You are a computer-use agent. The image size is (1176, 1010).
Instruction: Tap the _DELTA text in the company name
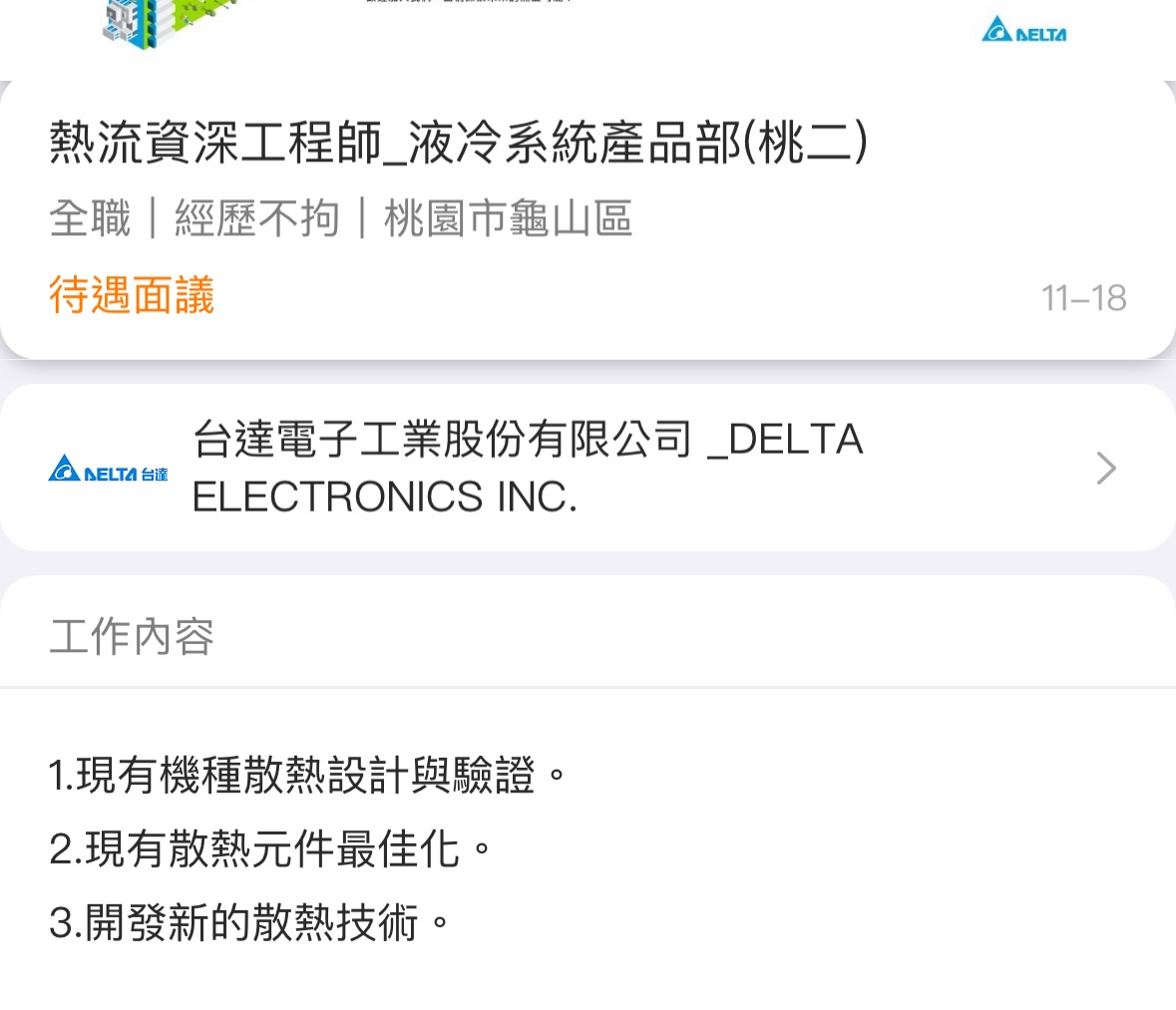pyautogui.click(x=785, y=439)
